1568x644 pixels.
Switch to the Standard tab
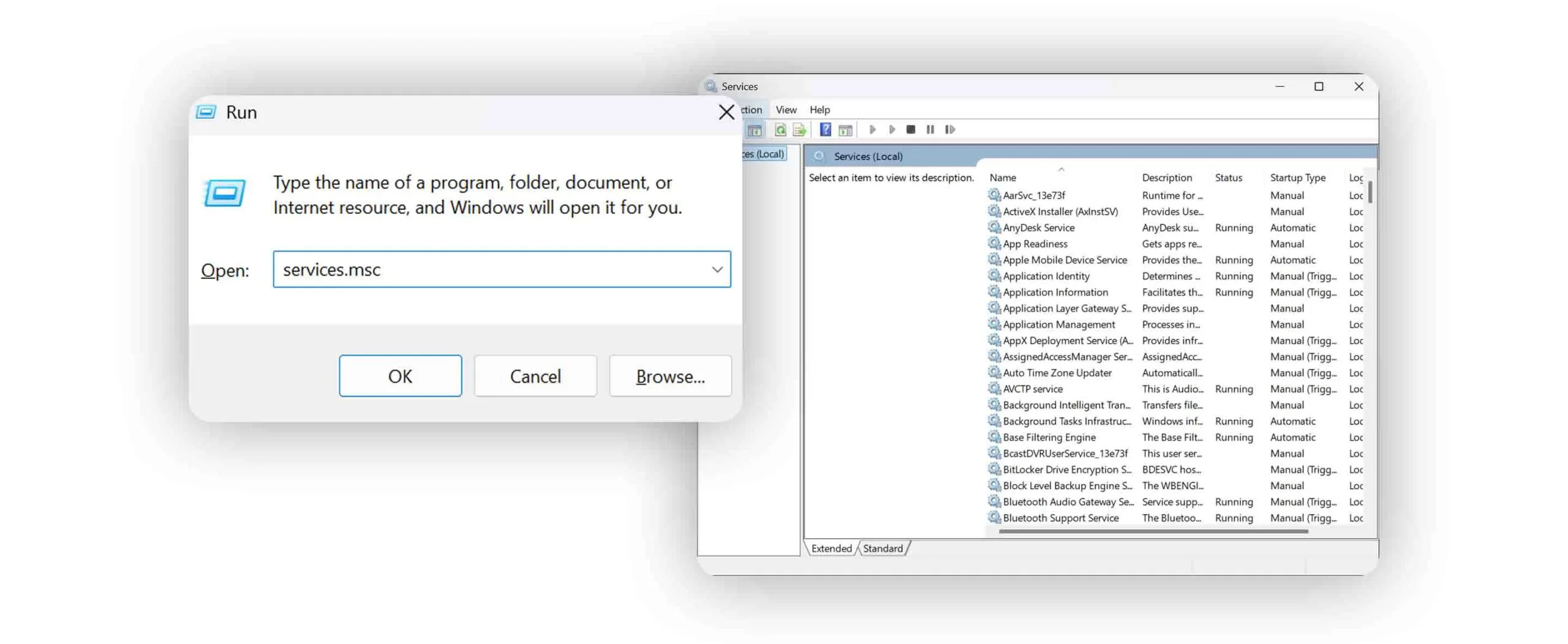882,548
